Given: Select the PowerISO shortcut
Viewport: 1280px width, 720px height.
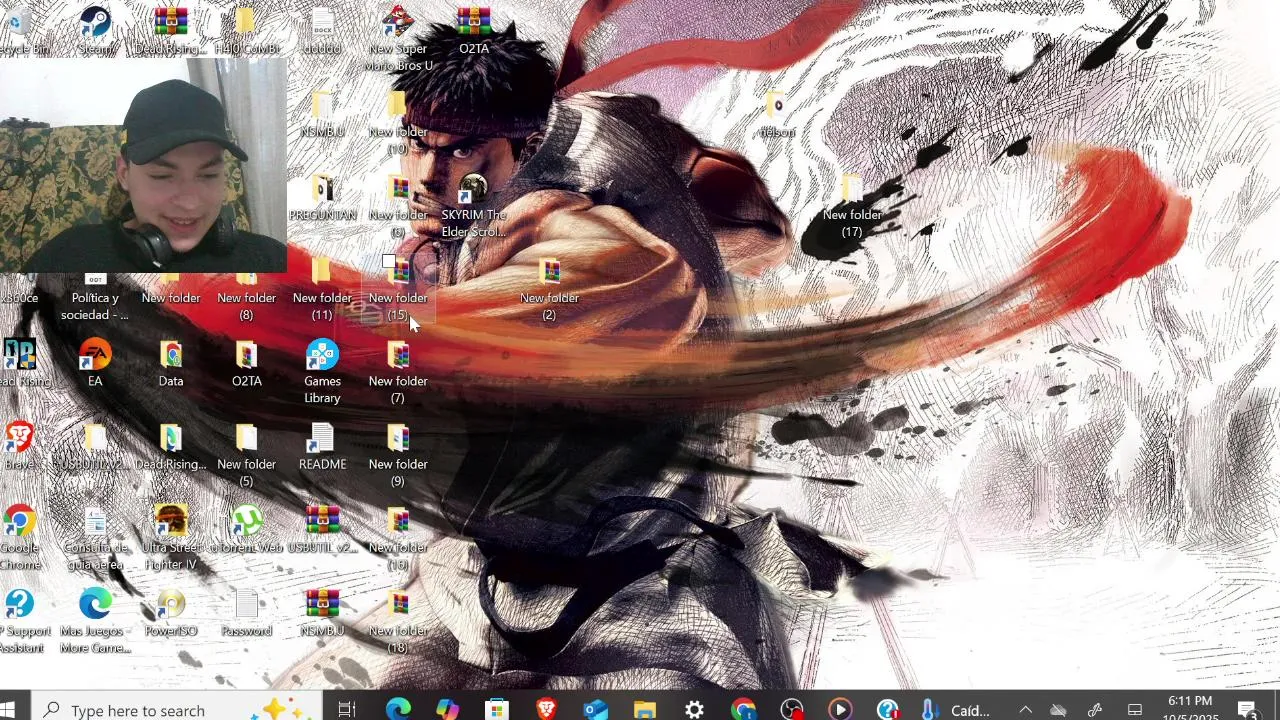Looking at the screenshot, I should point(171,612).
